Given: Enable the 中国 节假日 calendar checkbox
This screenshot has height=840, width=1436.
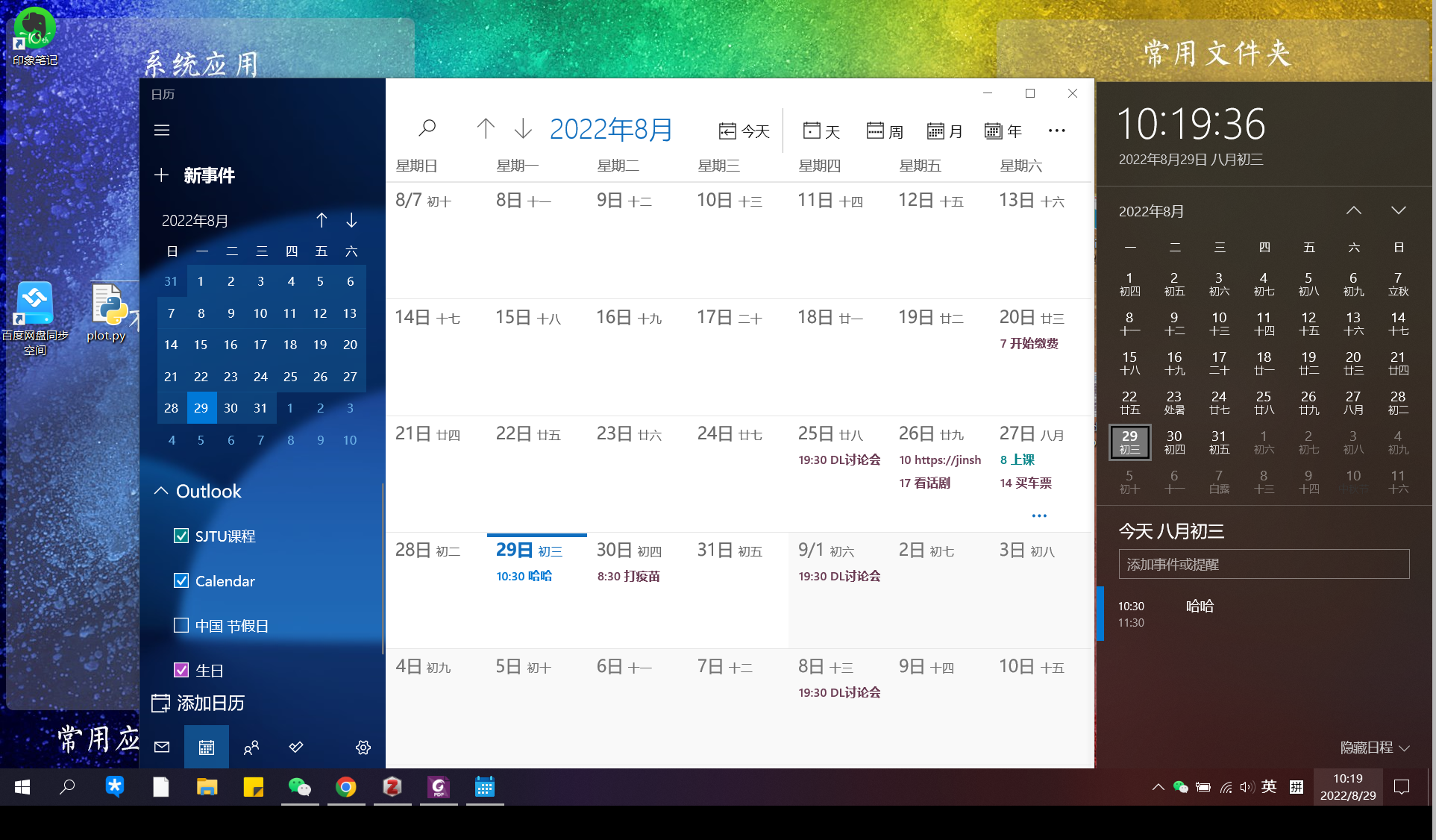Looking at the screenshot, I should point(181,625).
